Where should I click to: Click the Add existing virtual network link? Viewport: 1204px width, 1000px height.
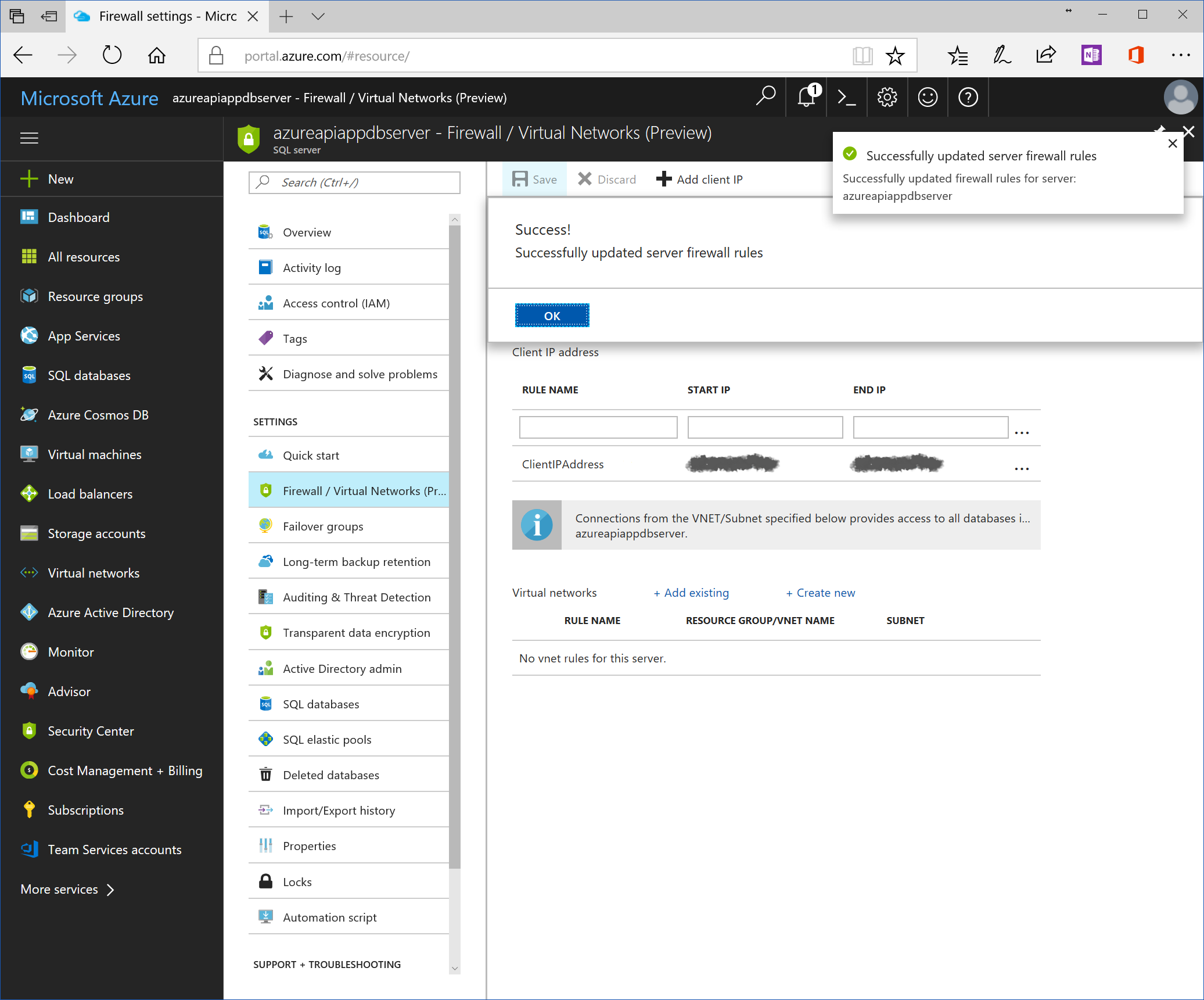[x=691, y=593]
